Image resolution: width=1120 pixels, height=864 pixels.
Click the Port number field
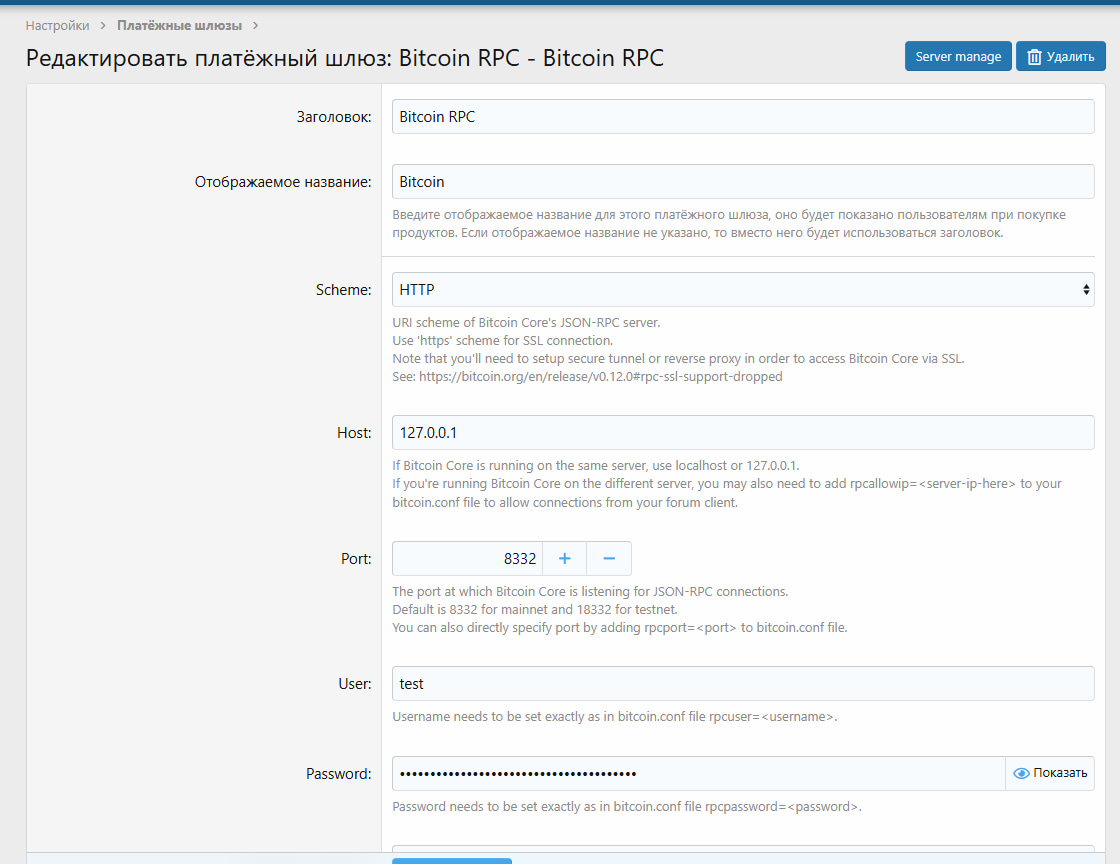pos(467,558)
